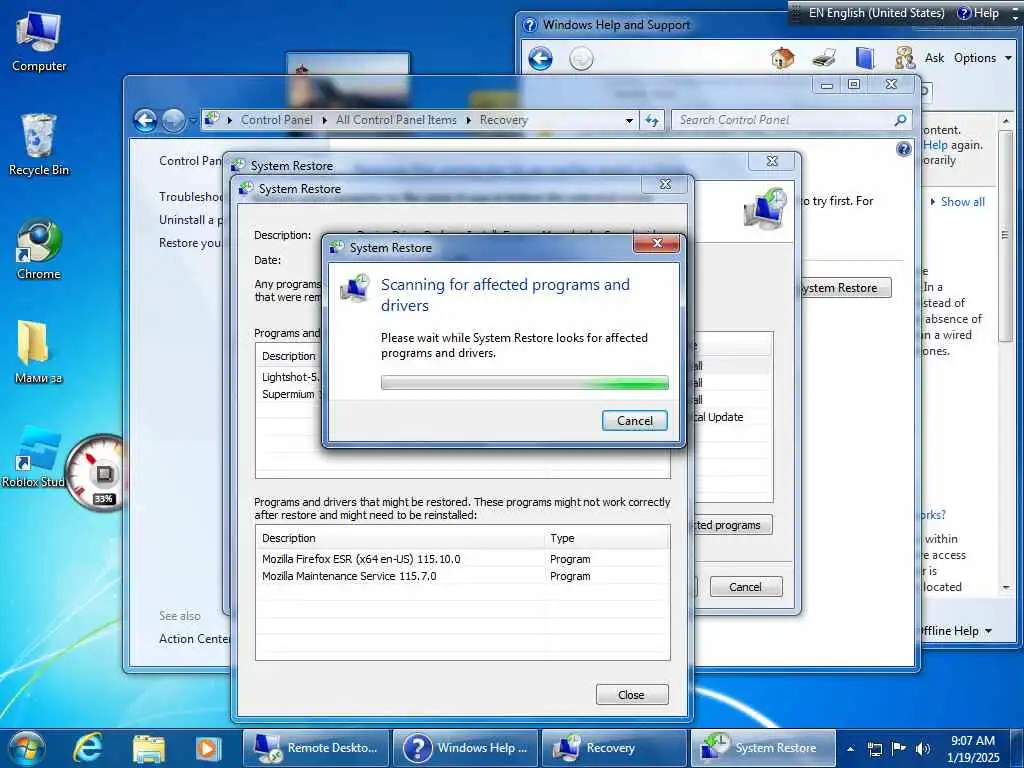Open EN English language bar selector
Screen dimensions: 1024x768
click(875, 13)
